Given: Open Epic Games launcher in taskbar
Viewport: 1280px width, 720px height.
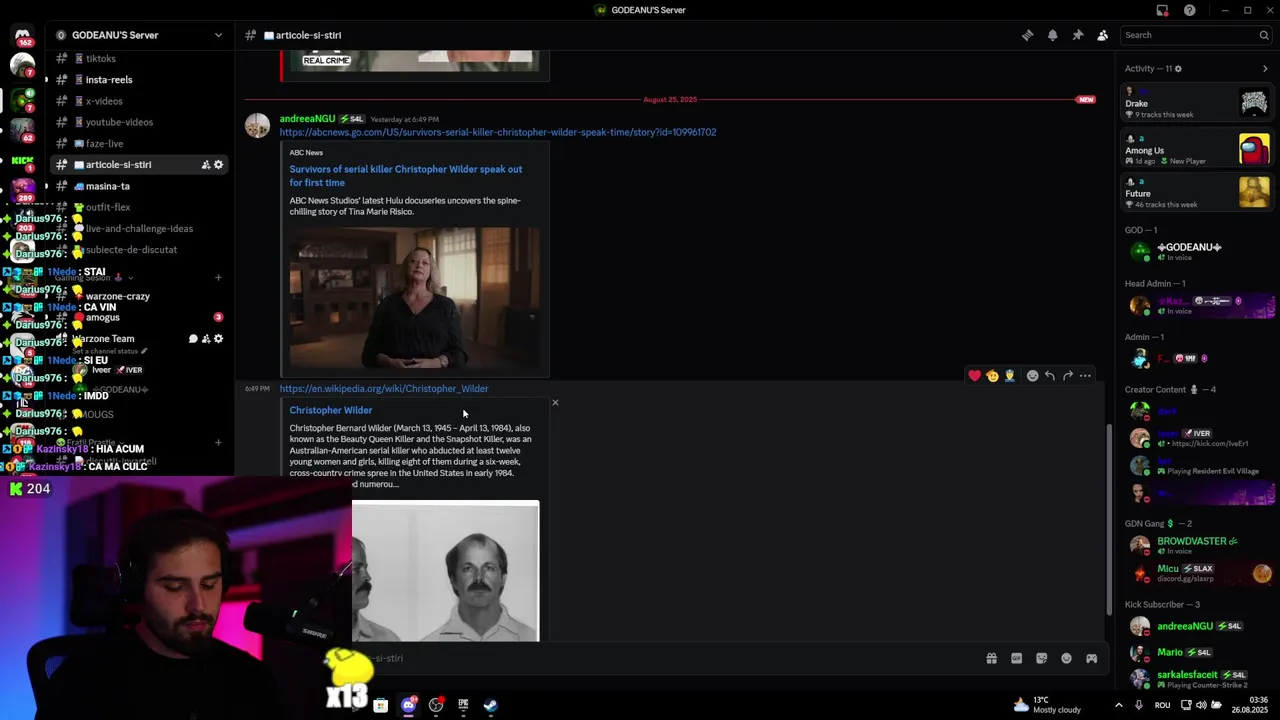Looking at the screenshot, I should [x=463, y=705].
